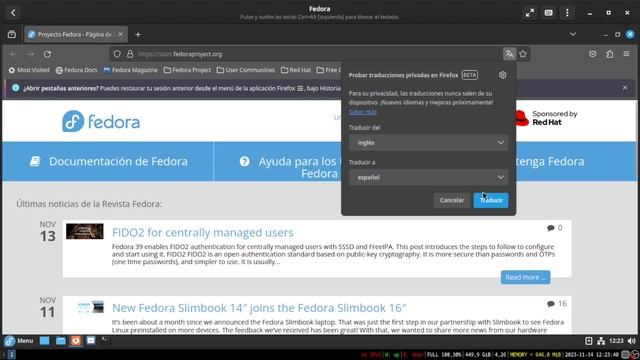Open Fedora Docs bookmark
Image resolution: width=640 pixels, height=360 pixels.
(77, 70)
